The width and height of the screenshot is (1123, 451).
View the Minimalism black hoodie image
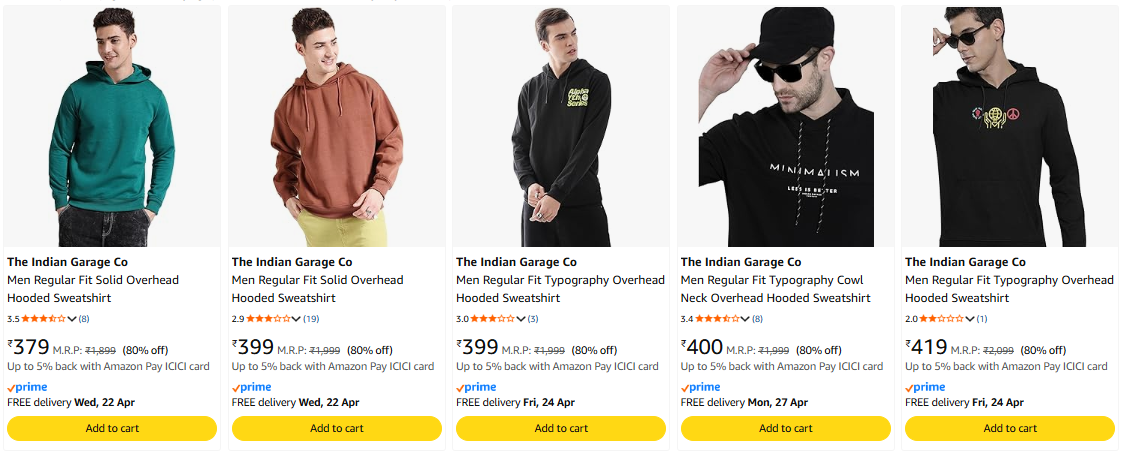click(786, 127)
